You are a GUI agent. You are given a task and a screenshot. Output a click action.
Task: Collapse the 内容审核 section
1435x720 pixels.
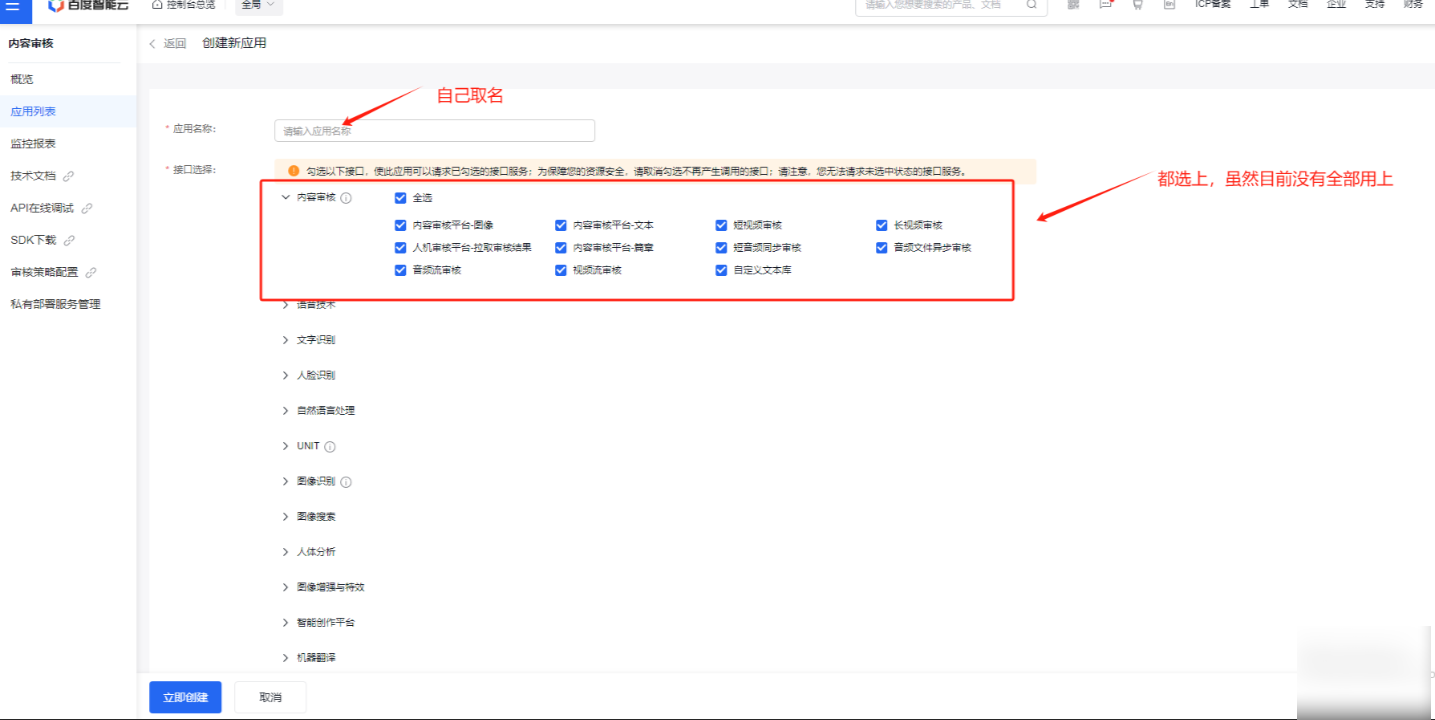coord(286,198)
